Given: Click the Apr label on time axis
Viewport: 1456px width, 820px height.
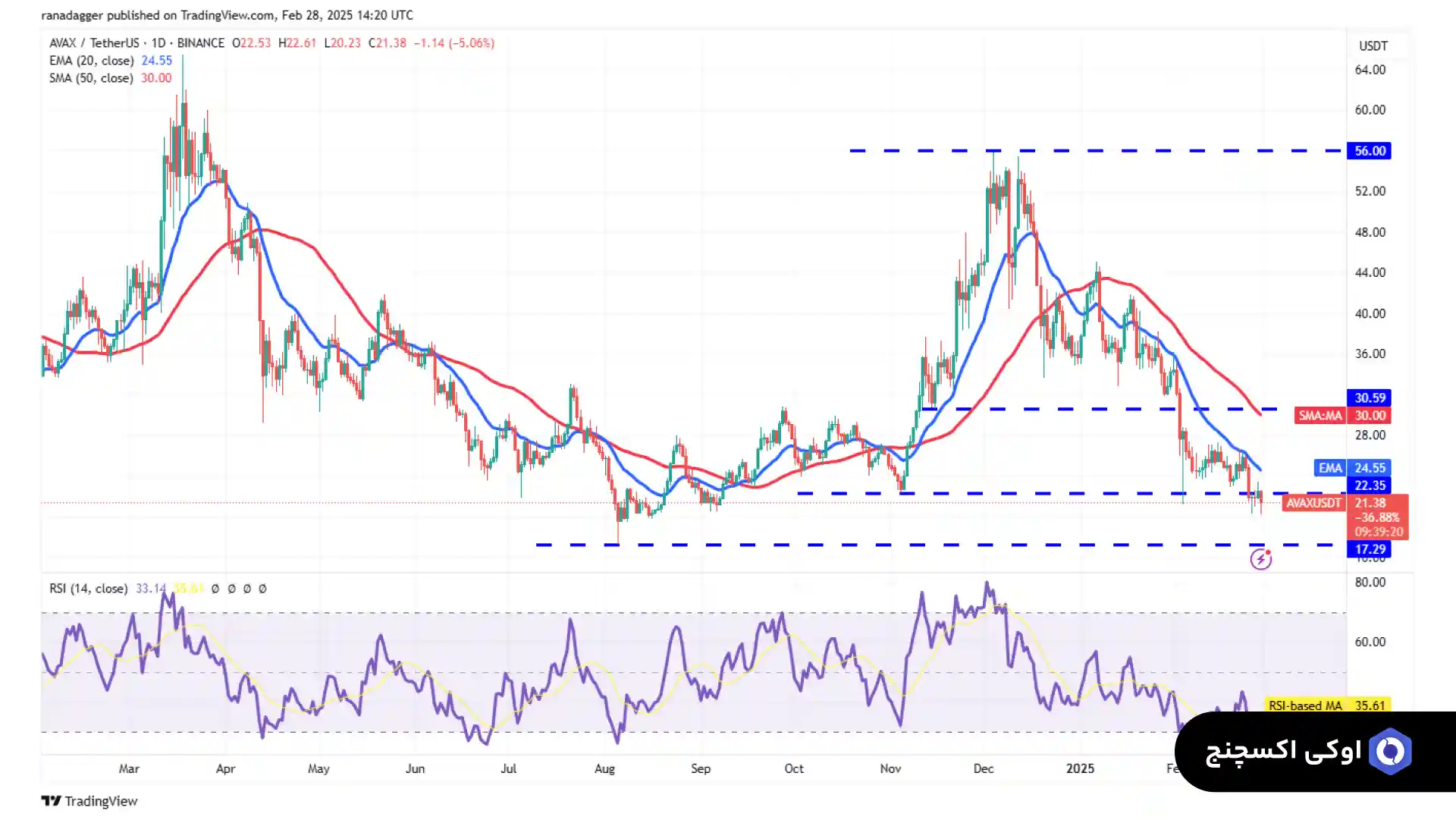Looking at the screenshot, I should point(225,768).
